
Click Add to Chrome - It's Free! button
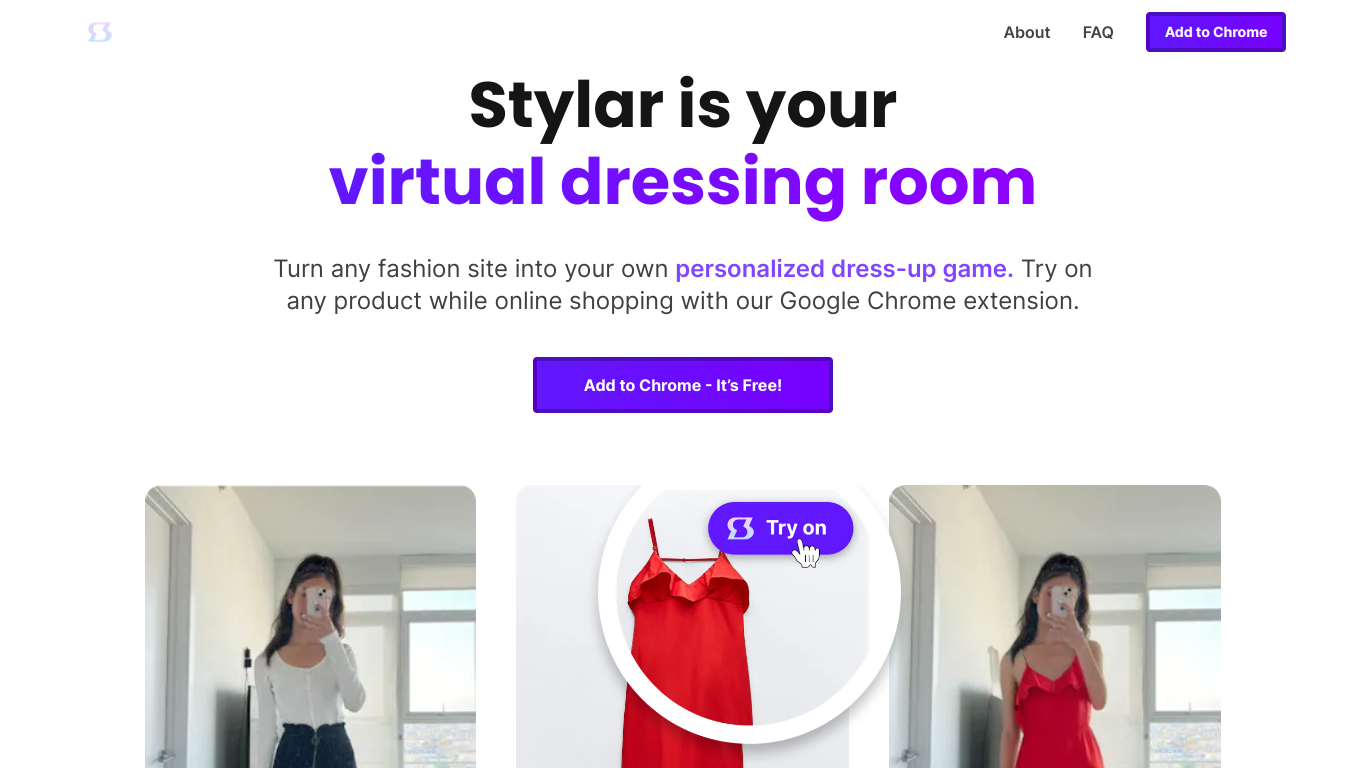(683, 385)
